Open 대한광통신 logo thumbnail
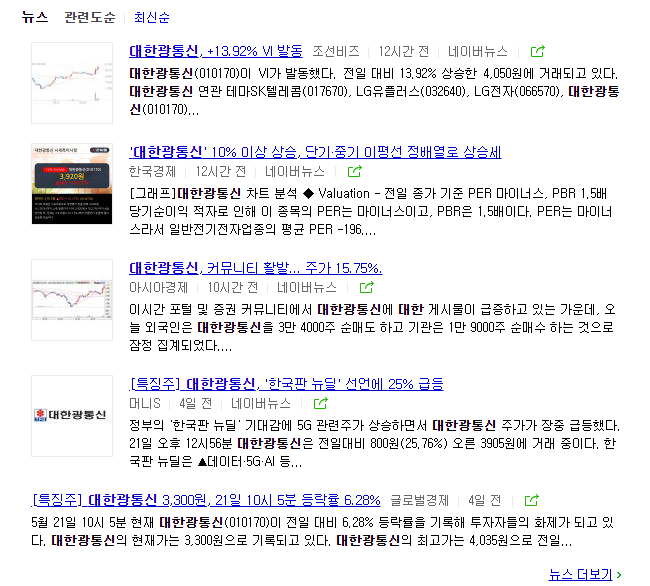 click(x=72, y=416)
